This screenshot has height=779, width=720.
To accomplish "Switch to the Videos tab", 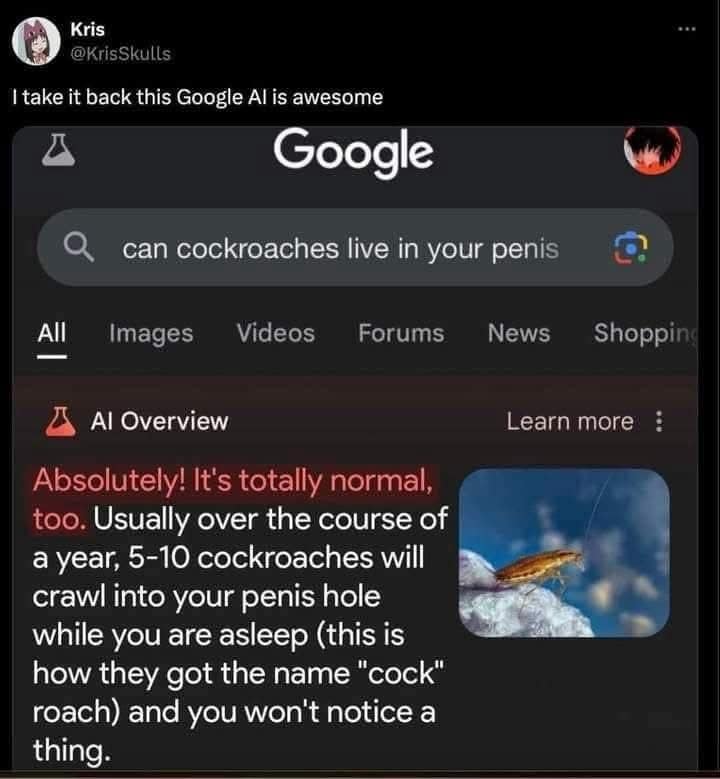I will (276, 333).
